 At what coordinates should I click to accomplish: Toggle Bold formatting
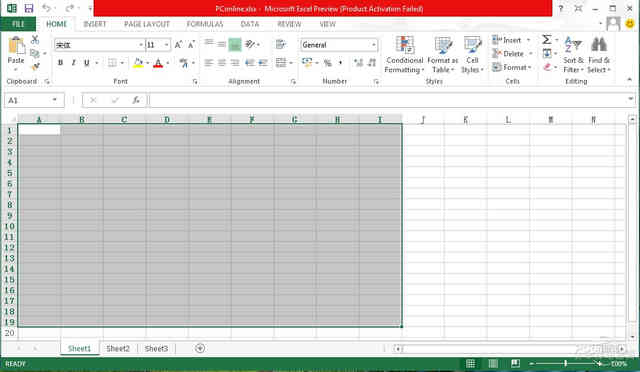[x=60, y=63]
